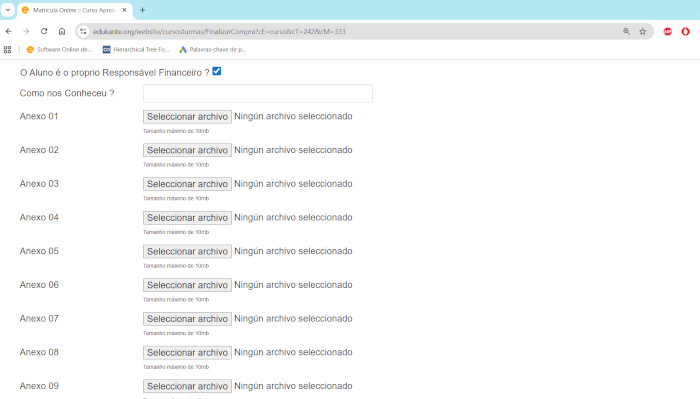Viewport: 700px width, 399px height.
Task: Choose a file for Anexo 09
Action: [187, 386]
